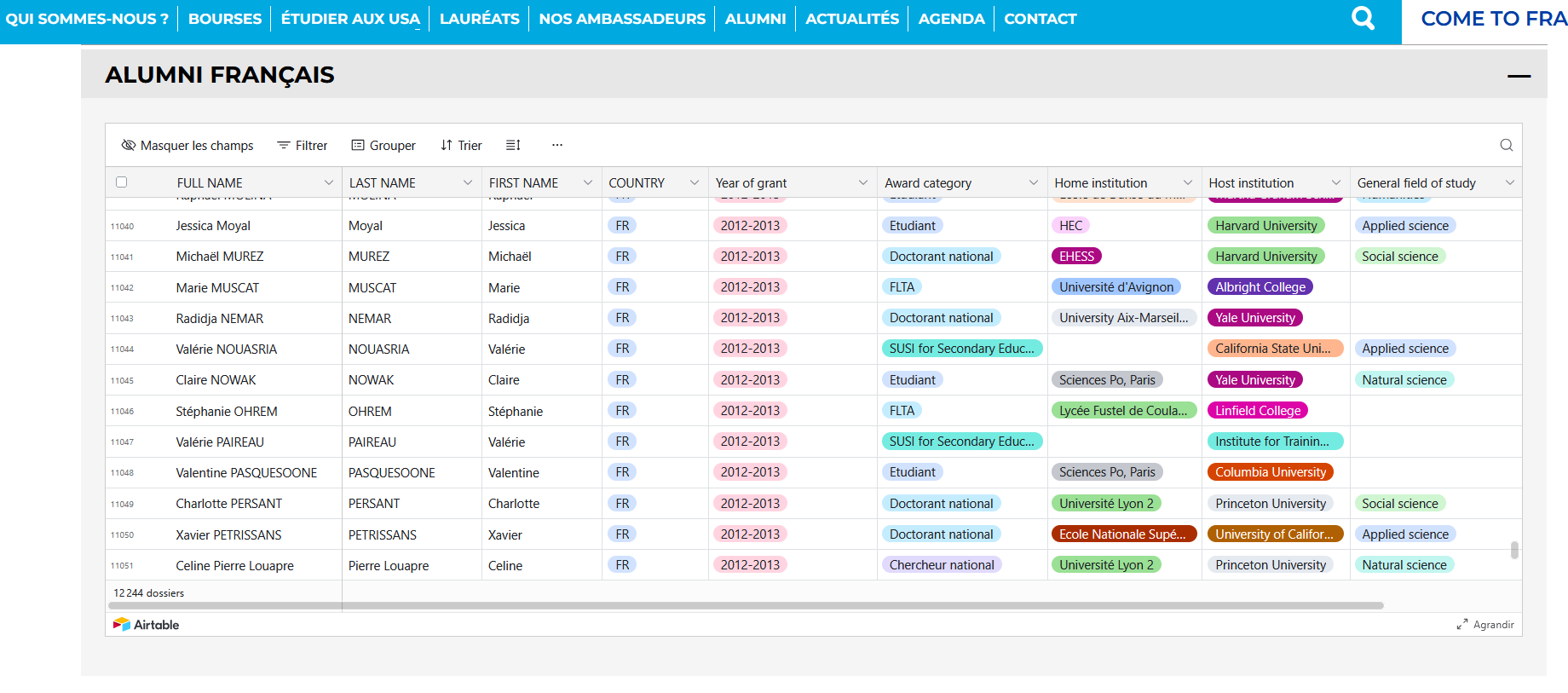
Task: Click the University of Califor... tag
Action: click(x=1276, y=534)
